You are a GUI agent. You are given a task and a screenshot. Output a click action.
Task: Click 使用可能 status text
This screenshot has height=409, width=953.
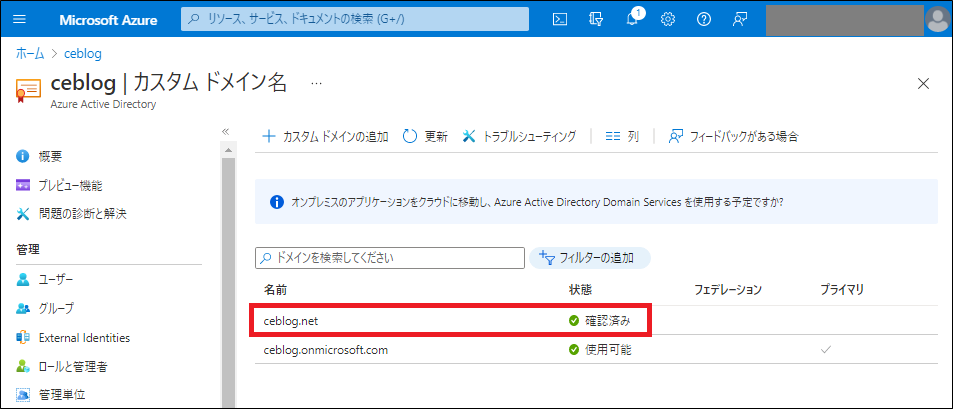(607, 350)
